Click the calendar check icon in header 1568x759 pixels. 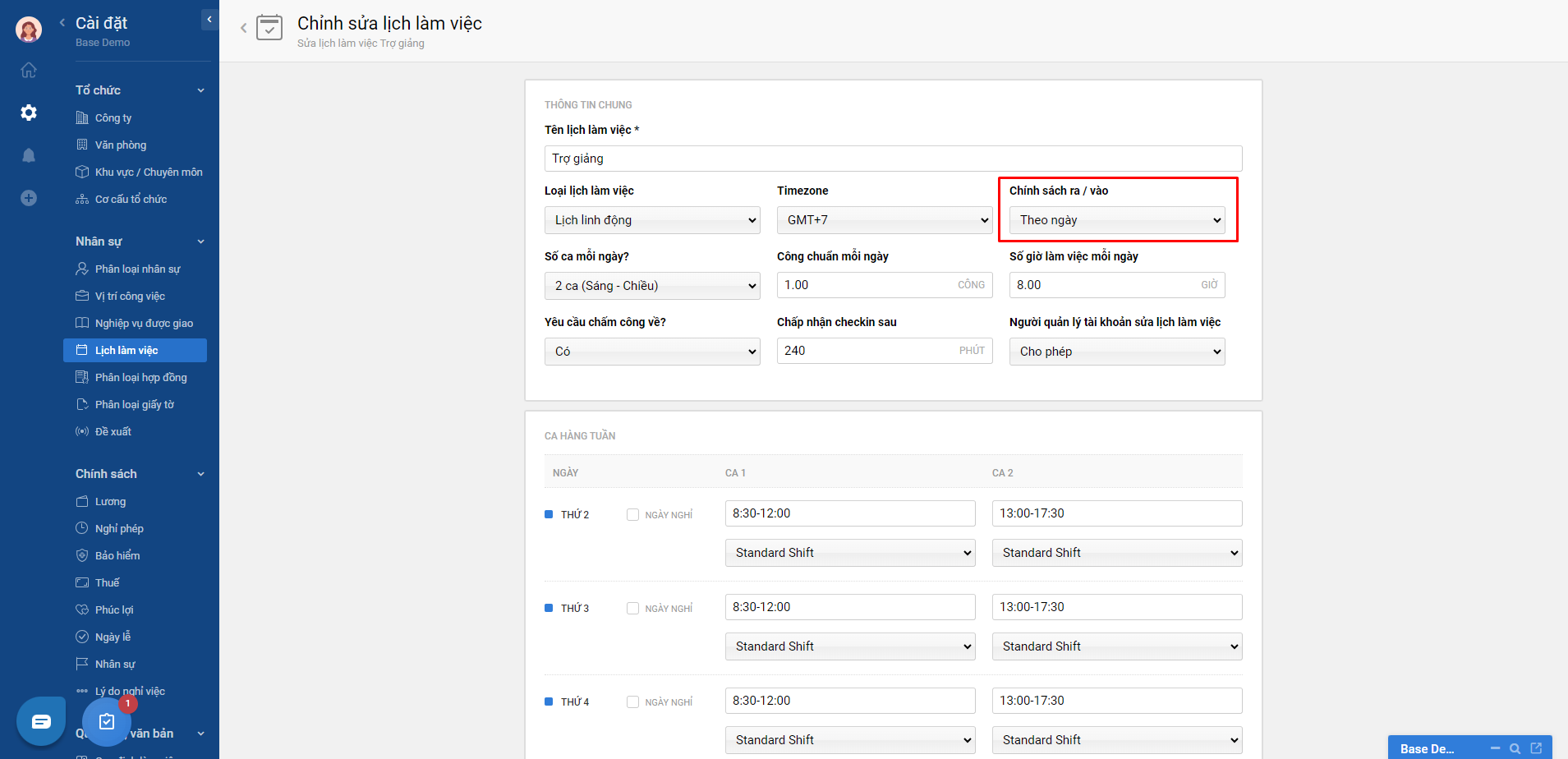pyautogui.click(x=269, y=28)
